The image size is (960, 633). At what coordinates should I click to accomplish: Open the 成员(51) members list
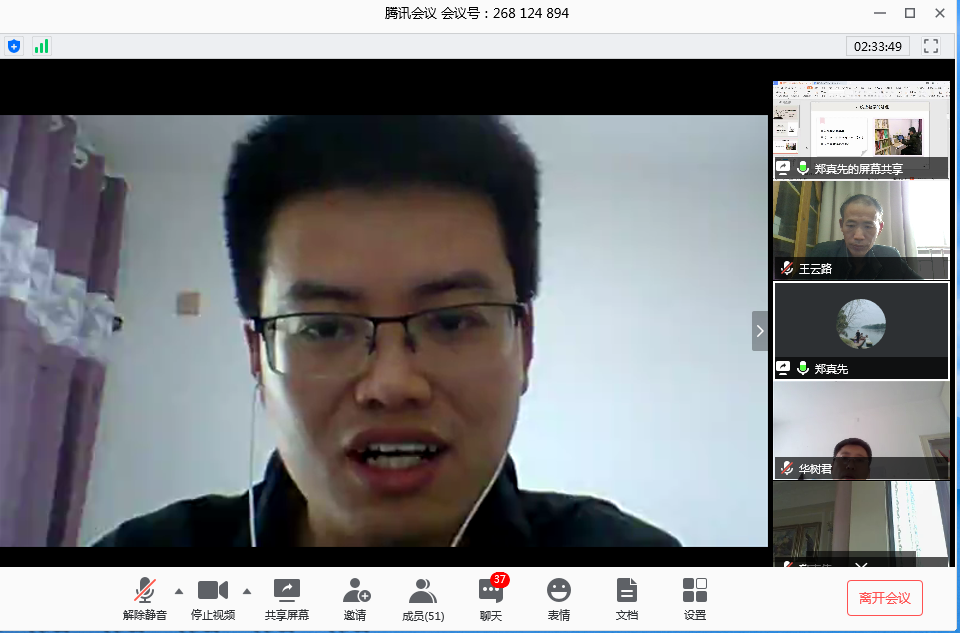tap(423, 599)
